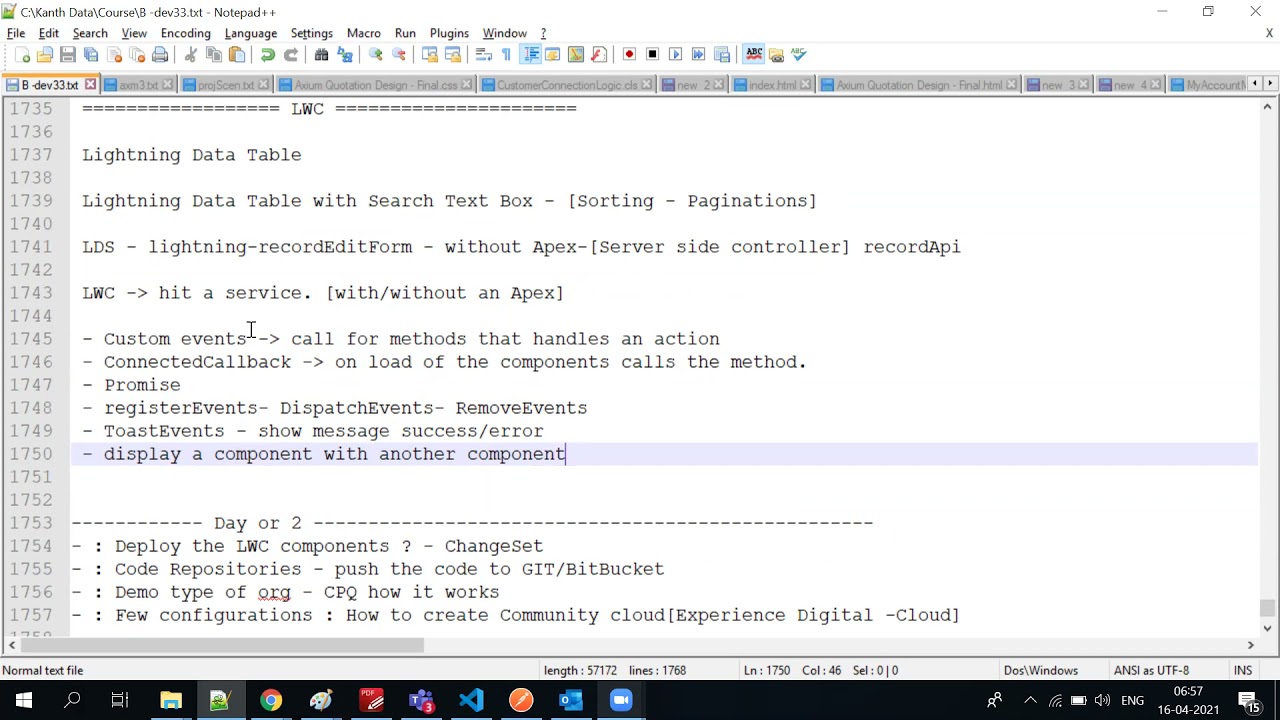
Task: Switch to the axm3.txt tab
Action: 138,85
